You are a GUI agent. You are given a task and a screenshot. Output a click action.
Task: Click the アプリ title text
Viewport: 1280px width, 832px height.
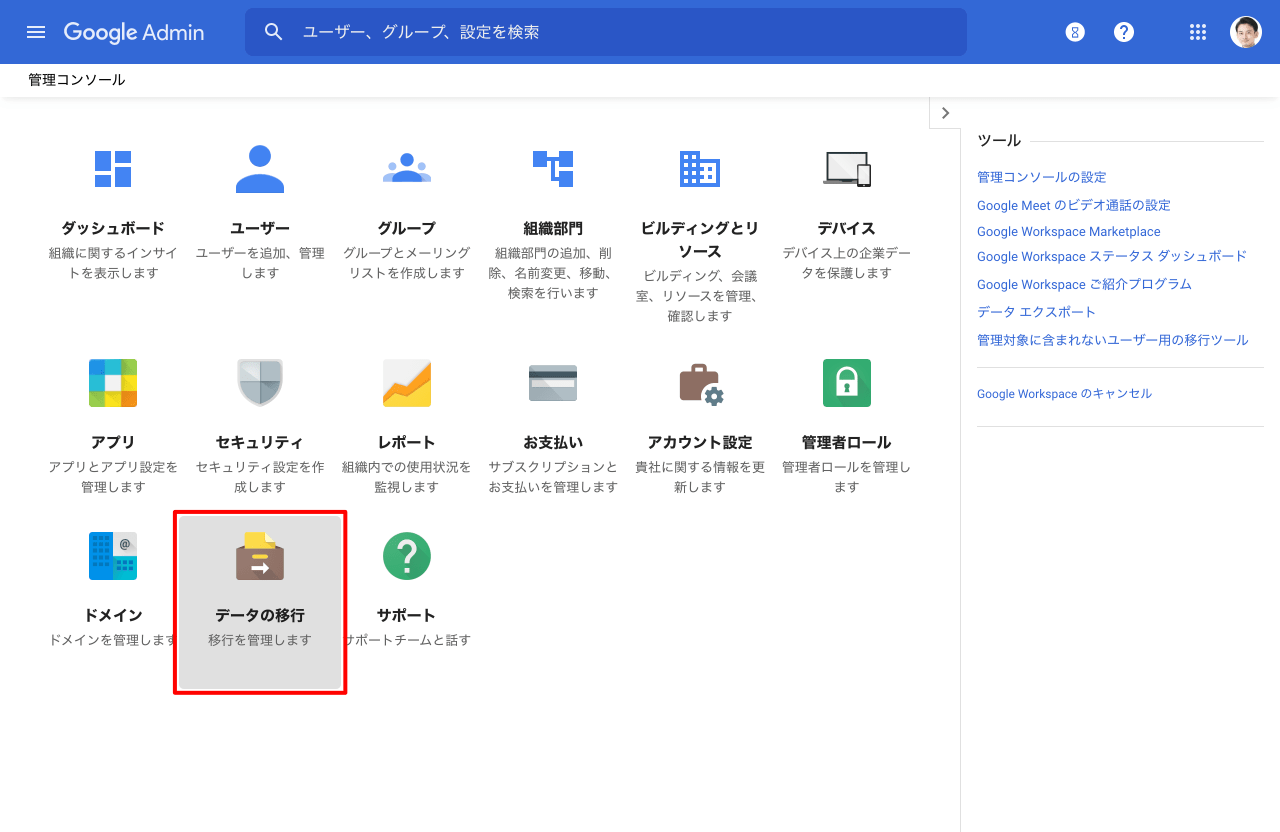[x=113, y=442]
